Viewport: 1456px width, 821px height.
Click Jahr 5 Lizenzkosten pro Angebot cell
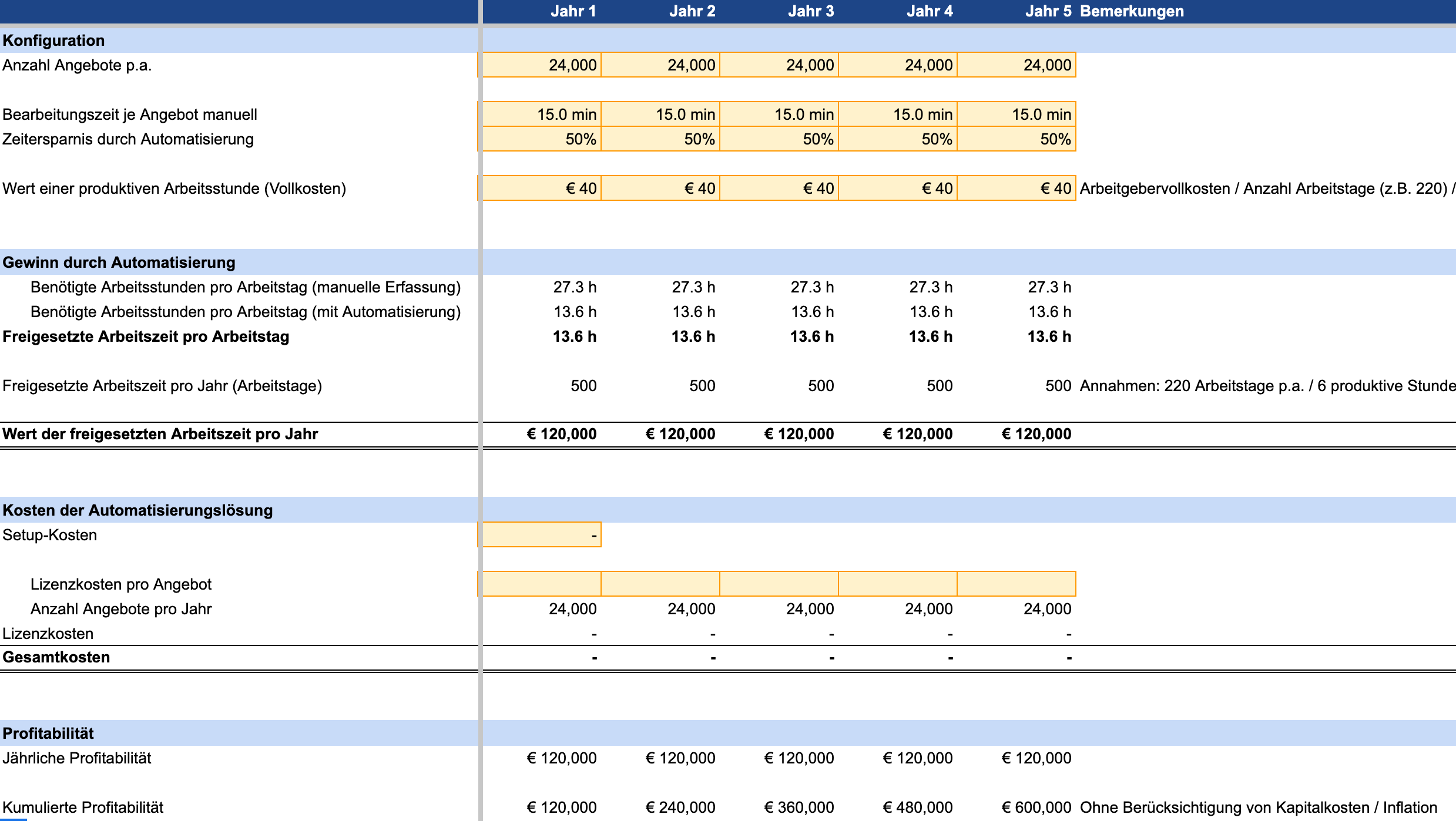click(1016, 584)
